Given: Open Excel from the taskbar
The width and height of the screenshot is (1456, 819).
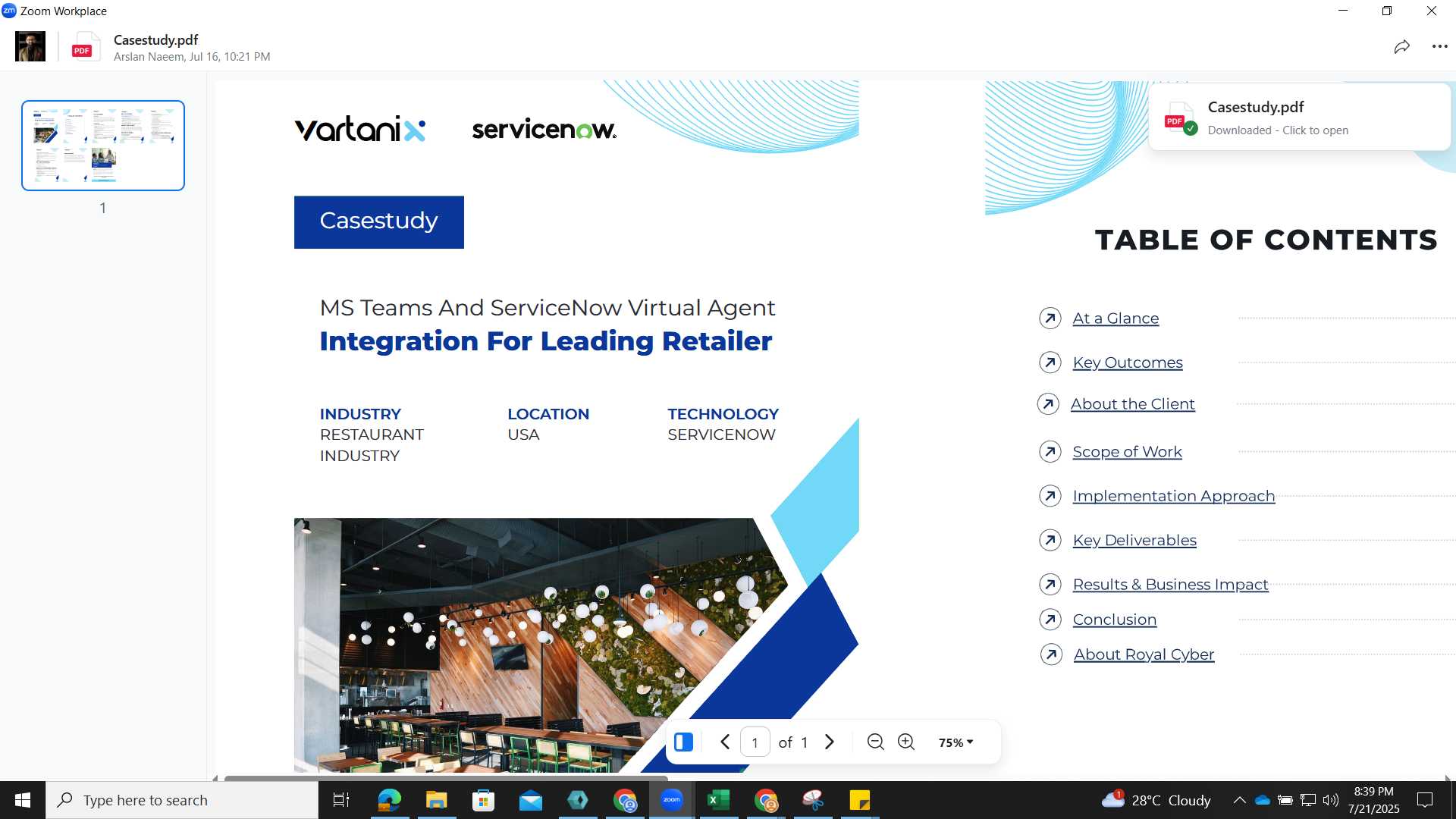Looking at the screenshot, I should click(718, 800).
